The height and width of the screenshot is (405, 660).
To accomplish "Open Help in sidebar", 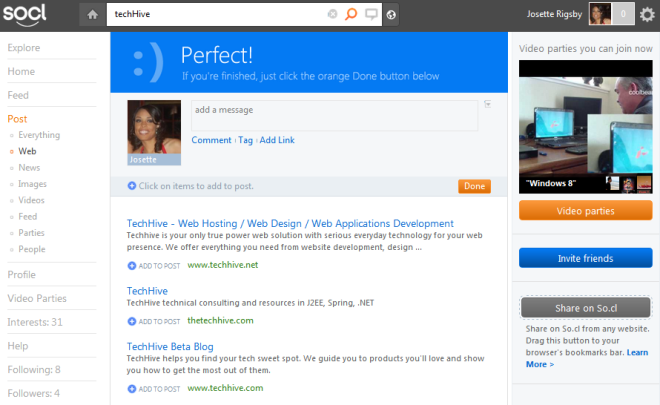I will [x=18, y=346].
